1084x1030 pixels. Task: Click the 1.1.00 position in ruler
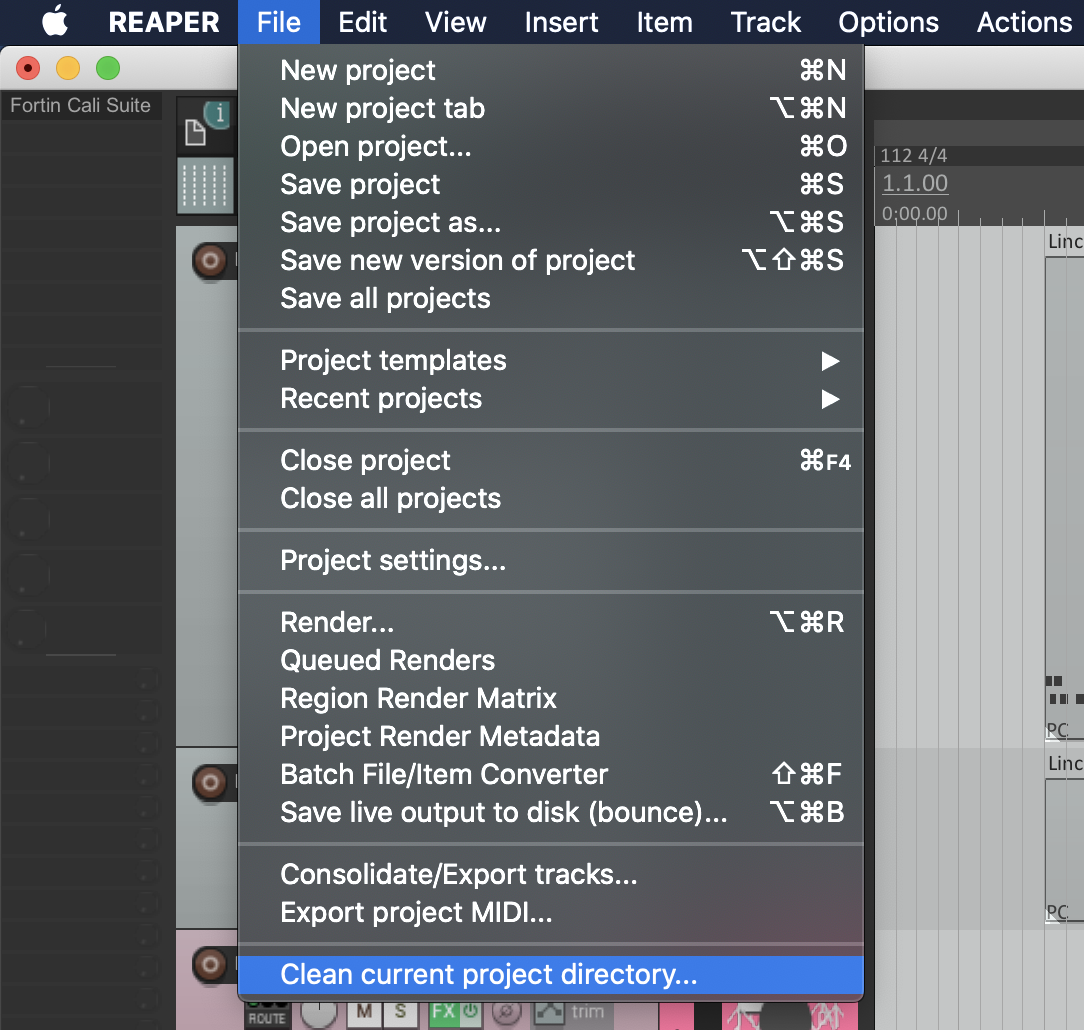915,183
